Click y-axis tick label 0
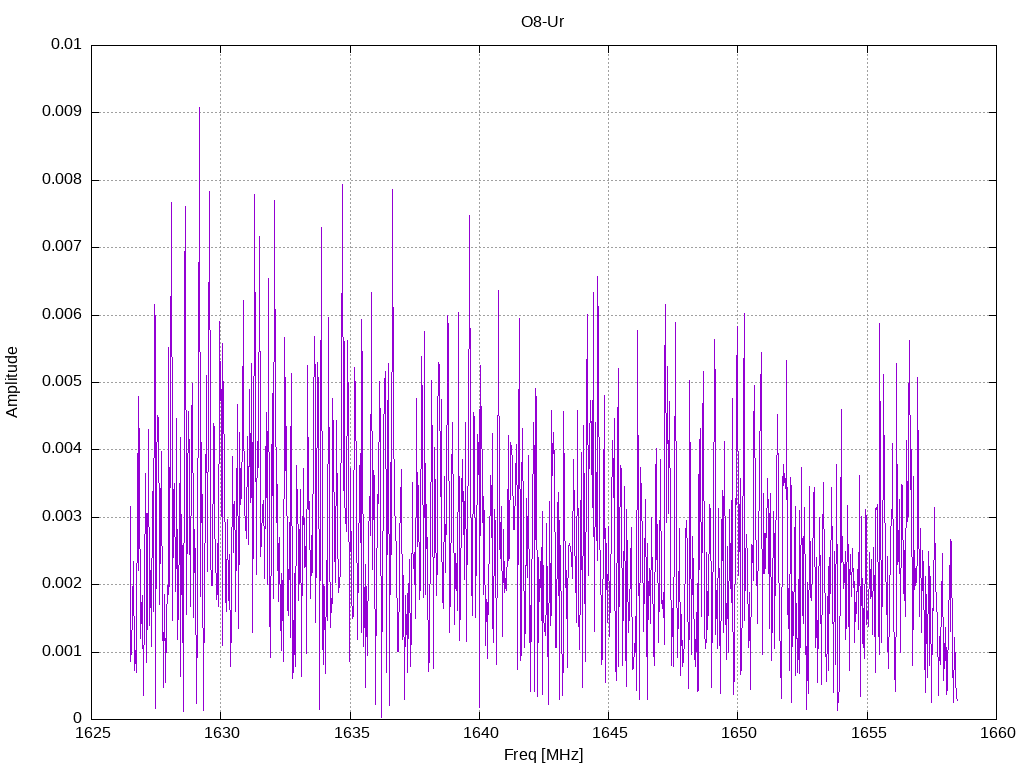This screenshot has width=1024, height=768. tap(78, 718)
